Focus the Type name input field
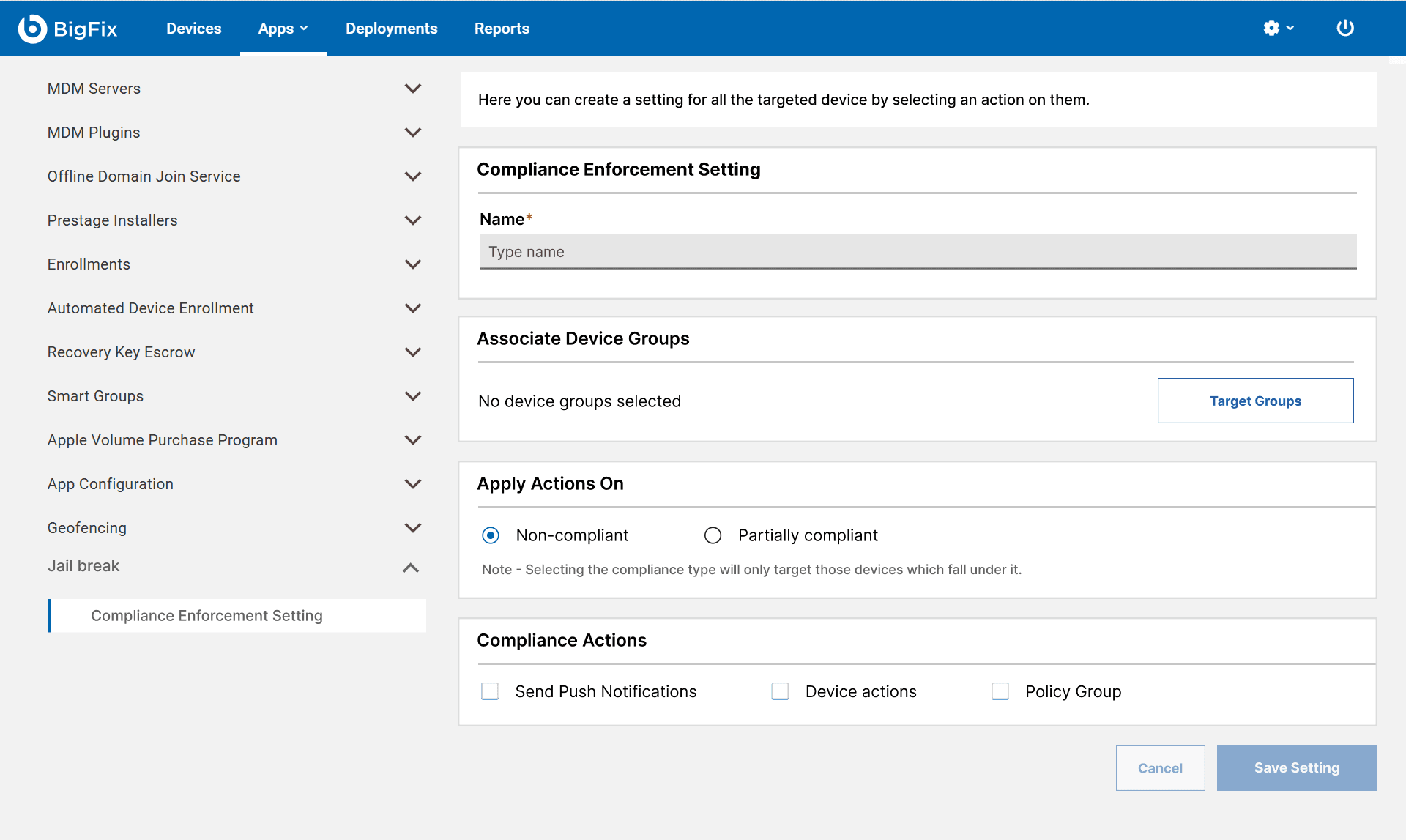The width and height of the screenshot is (1406, 840). (918, 252)
